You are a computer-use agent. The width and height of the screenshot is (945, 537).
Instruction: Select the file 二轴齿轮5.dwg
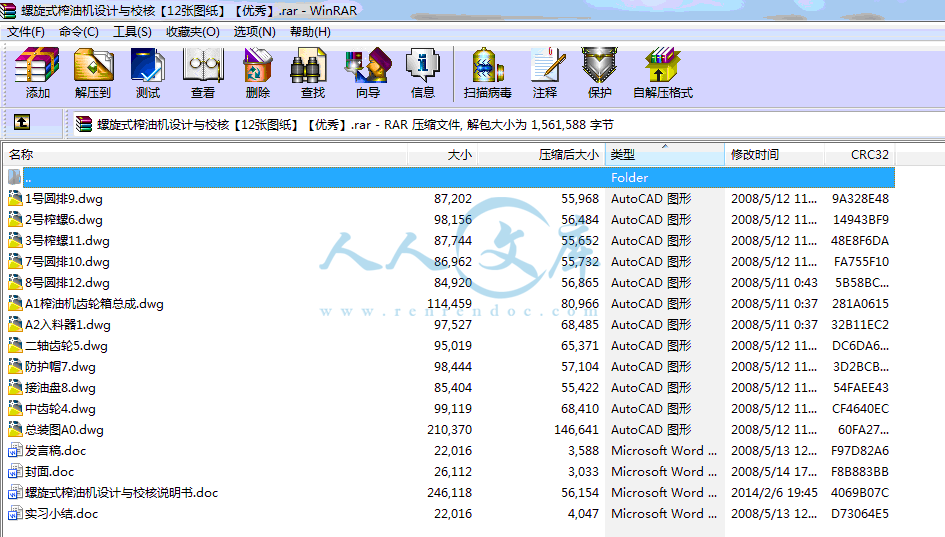click(66, 346)
